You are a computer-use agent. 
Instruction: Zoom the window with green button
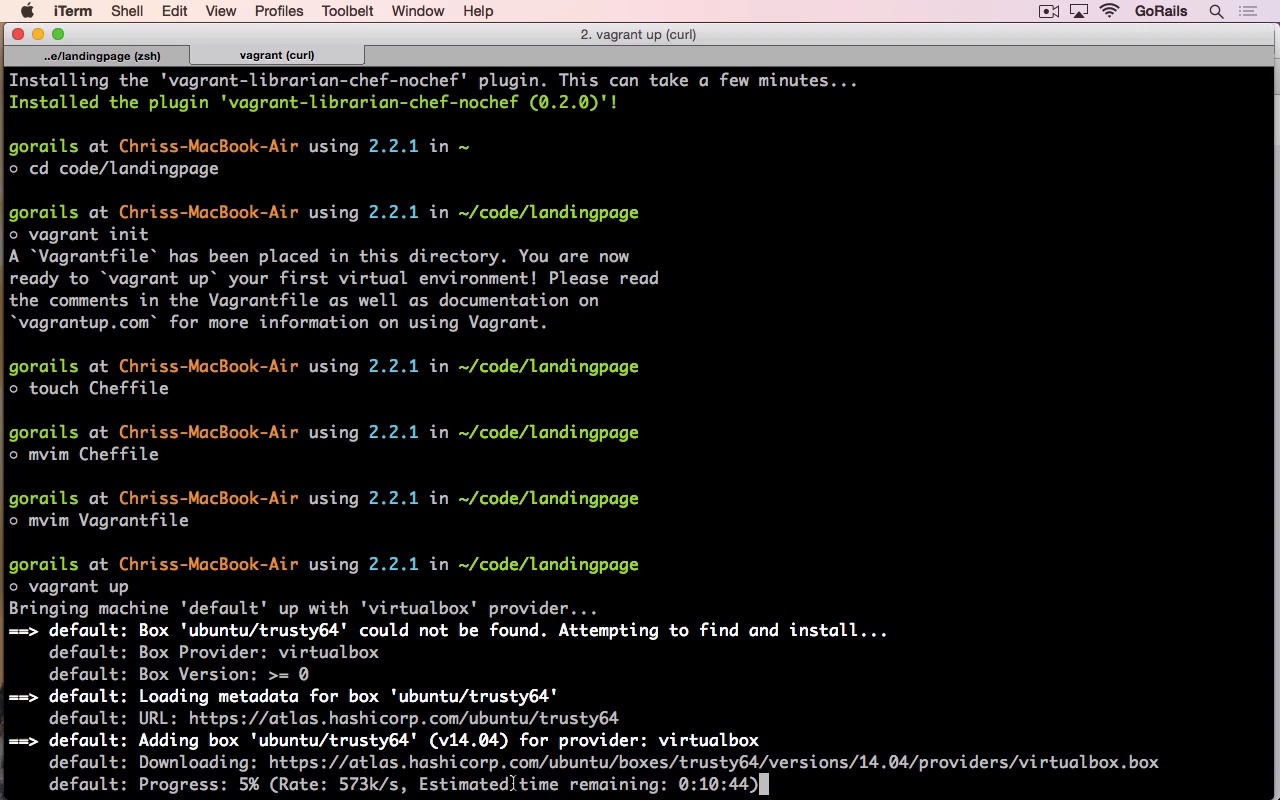coord(58,34)
